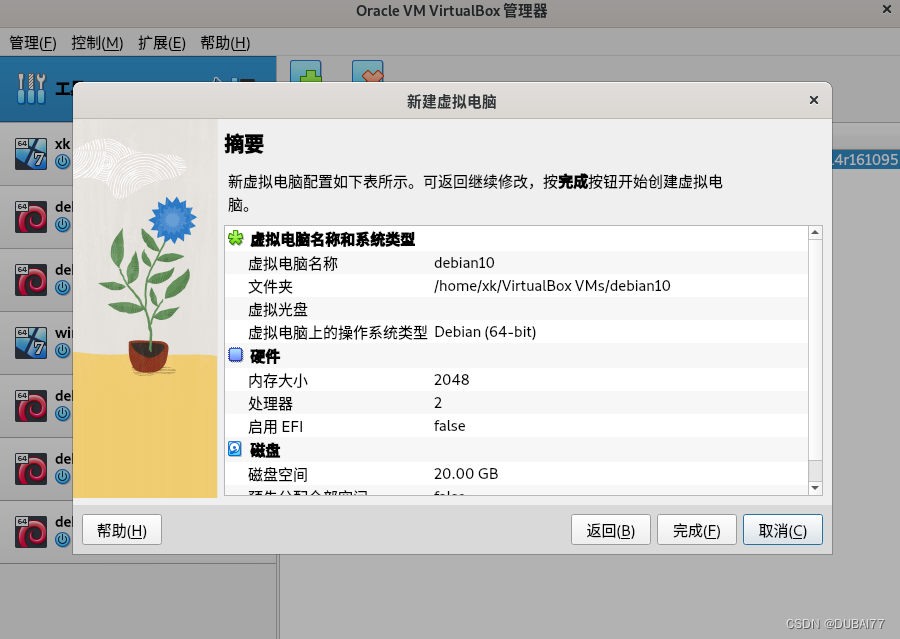The height and width of the screenshot is (639, 900).
Task: Click the 虚拟电脑上的操作系统类型 label
Action: [338, 332]
